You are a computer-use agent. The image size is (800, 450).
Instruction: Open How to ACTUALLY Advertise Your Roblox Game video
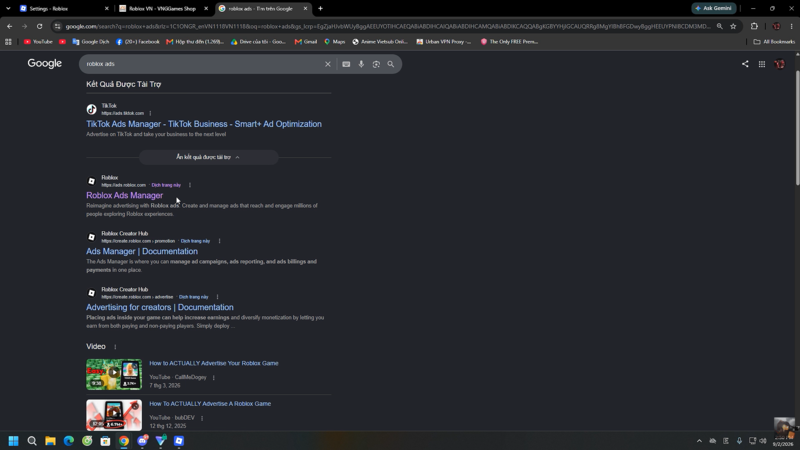point(214,363)
